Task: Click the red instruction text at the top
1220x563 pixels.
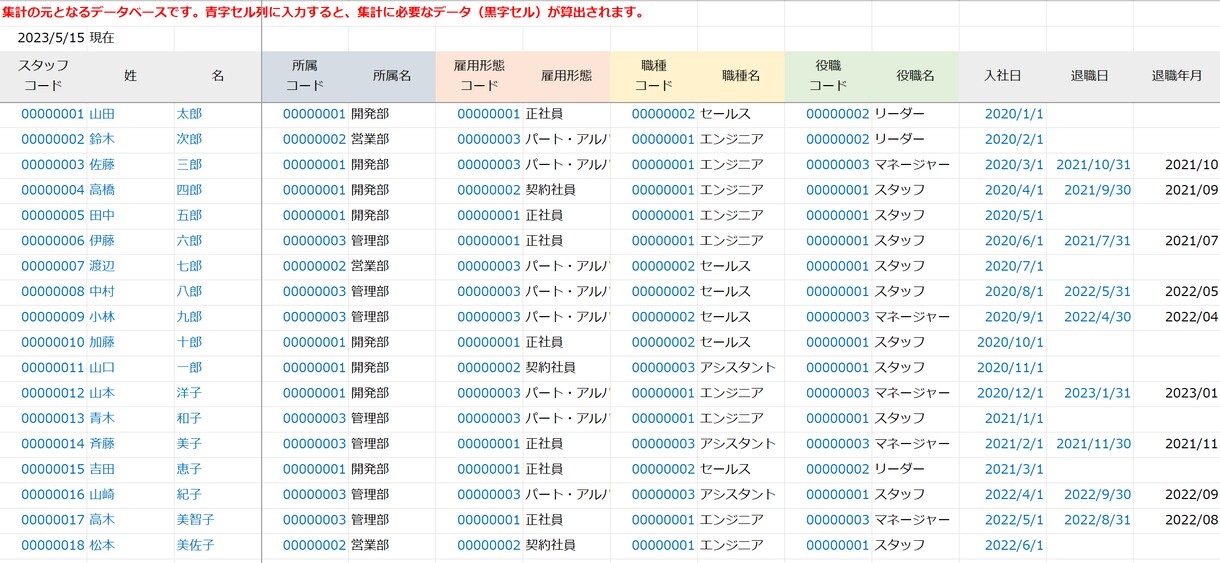Action: click(x=324, y=13)
